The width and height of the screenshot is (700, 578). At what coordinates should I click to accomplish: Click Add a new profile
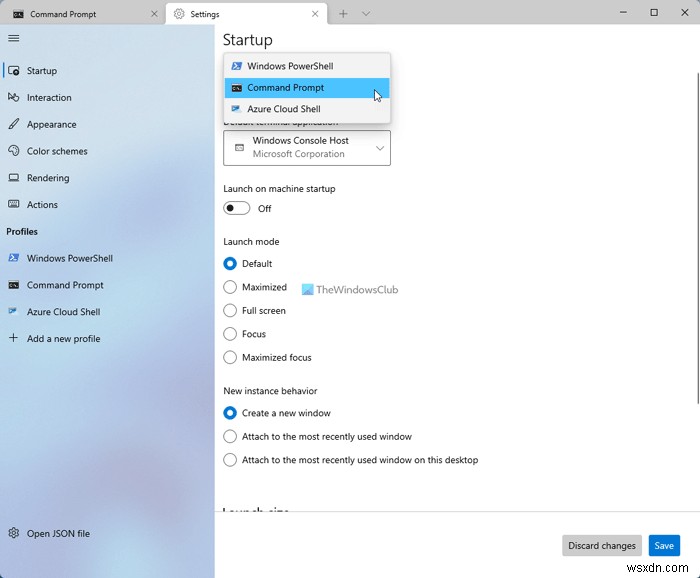107,338
